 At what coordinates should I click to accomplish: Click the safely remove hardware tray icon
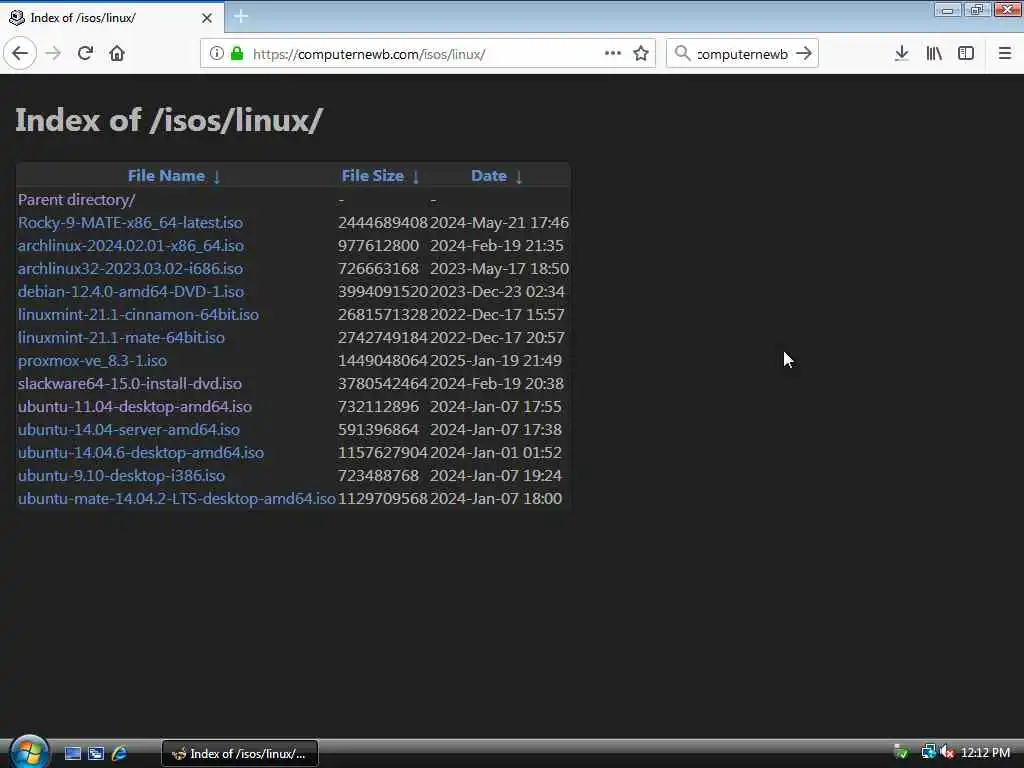pos(901,753)
